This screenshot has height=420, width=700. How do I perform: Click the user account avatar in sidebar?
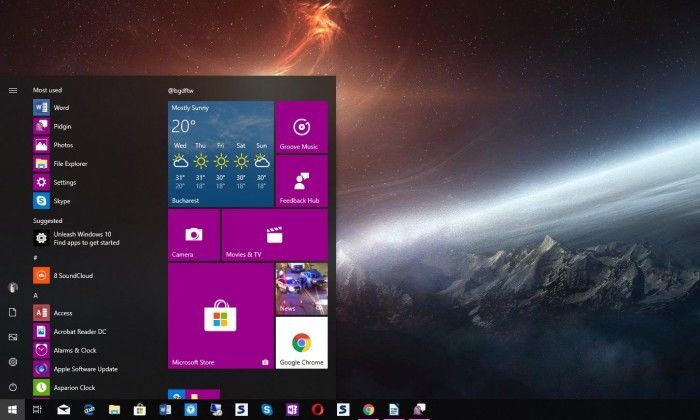point(13,288)
